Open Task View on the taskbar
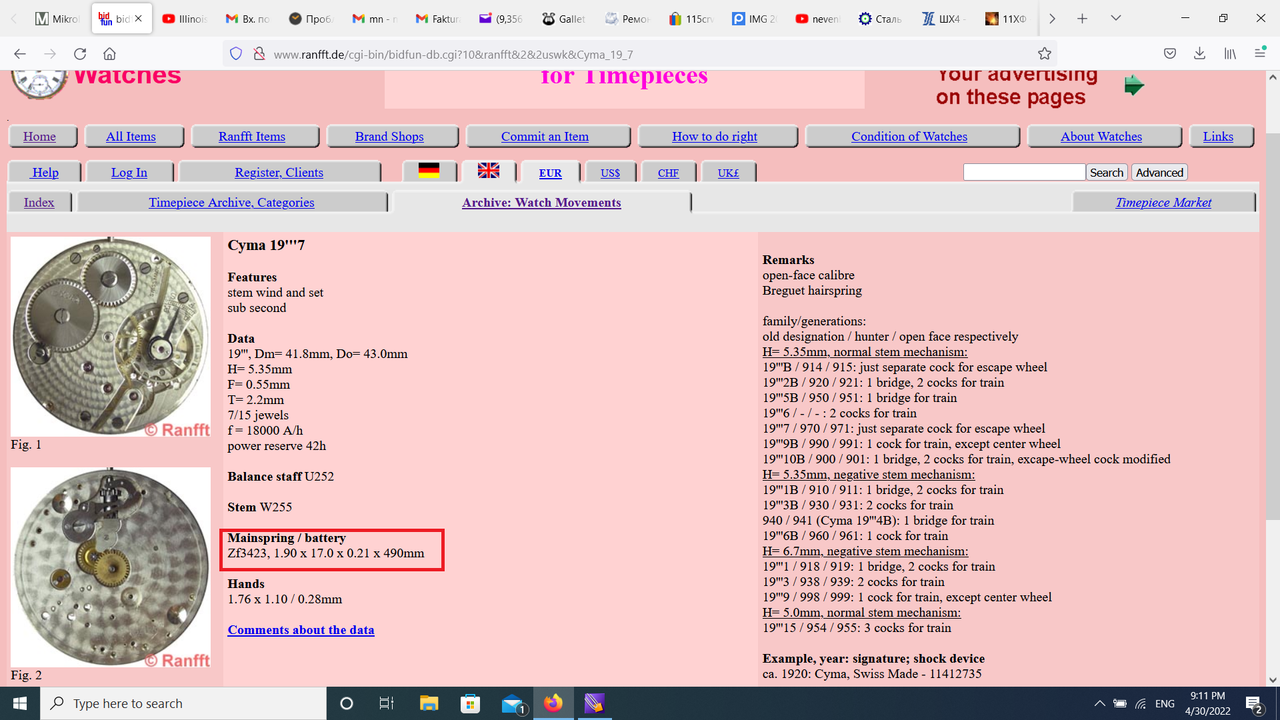The width and height of the screenshot is (1280, 720). pos(386,703)
